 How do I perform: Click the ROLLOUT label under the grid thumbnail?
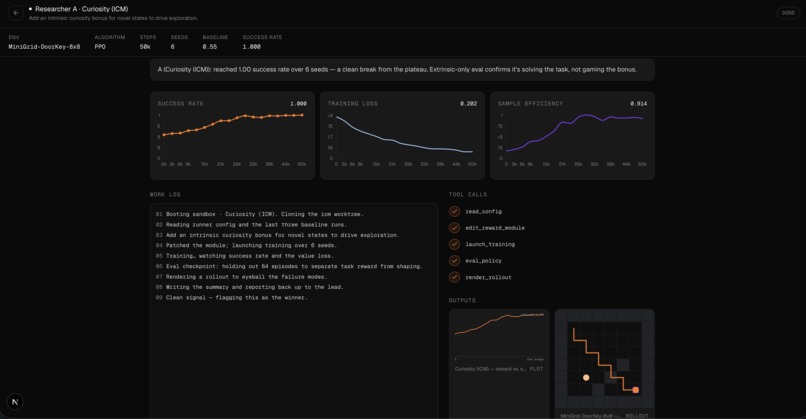637,415
